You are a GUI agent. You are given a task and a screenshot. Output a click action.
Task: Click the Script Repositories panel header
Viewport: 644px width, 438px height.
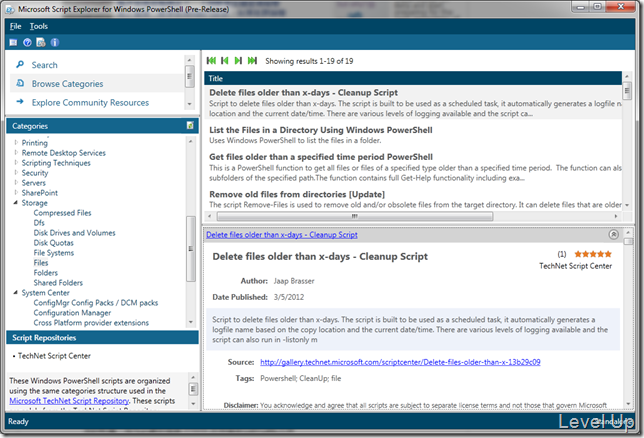point(102,338)
